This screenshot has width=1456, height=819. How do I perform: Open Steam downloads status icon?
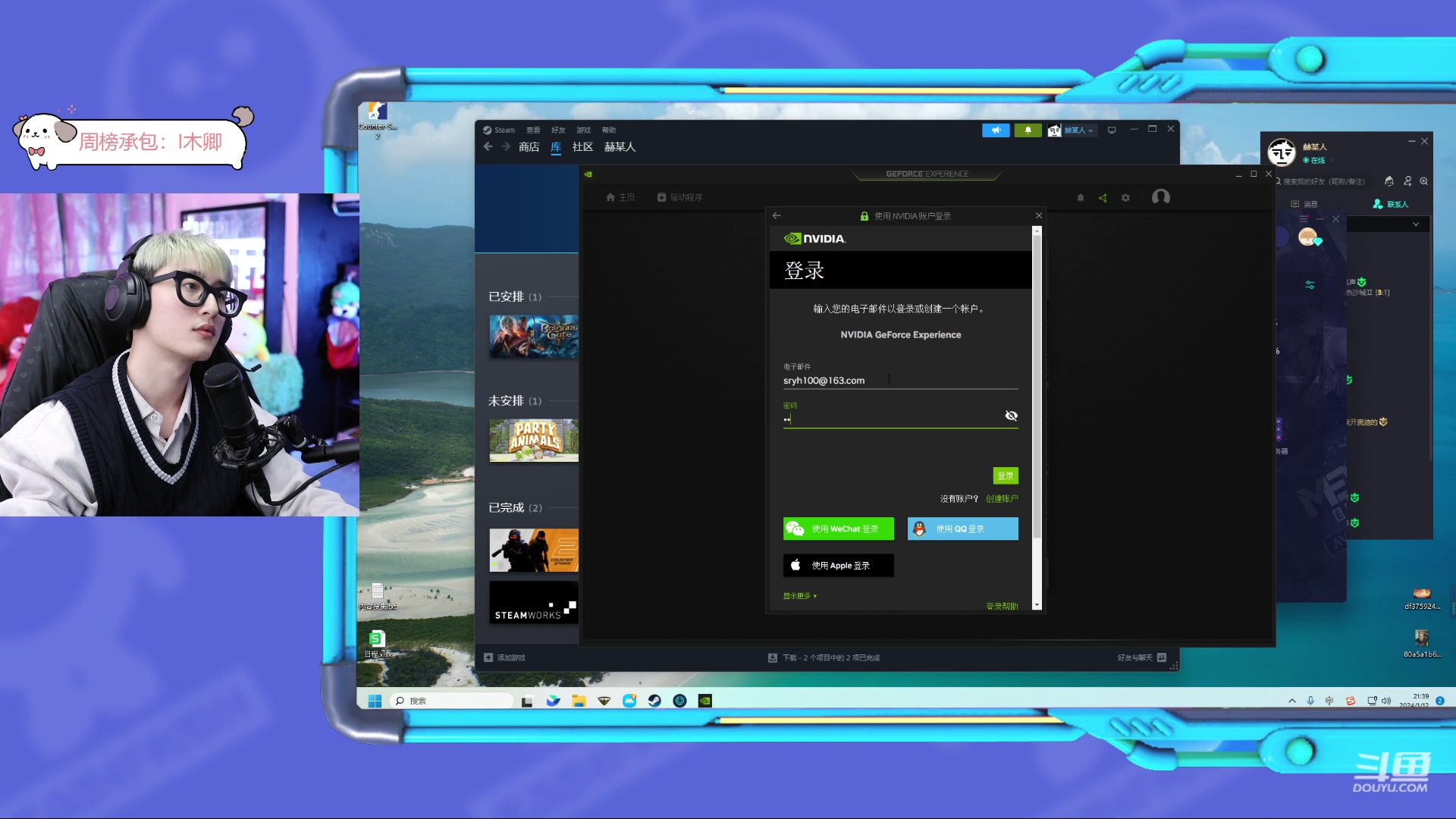coord(772,657)
